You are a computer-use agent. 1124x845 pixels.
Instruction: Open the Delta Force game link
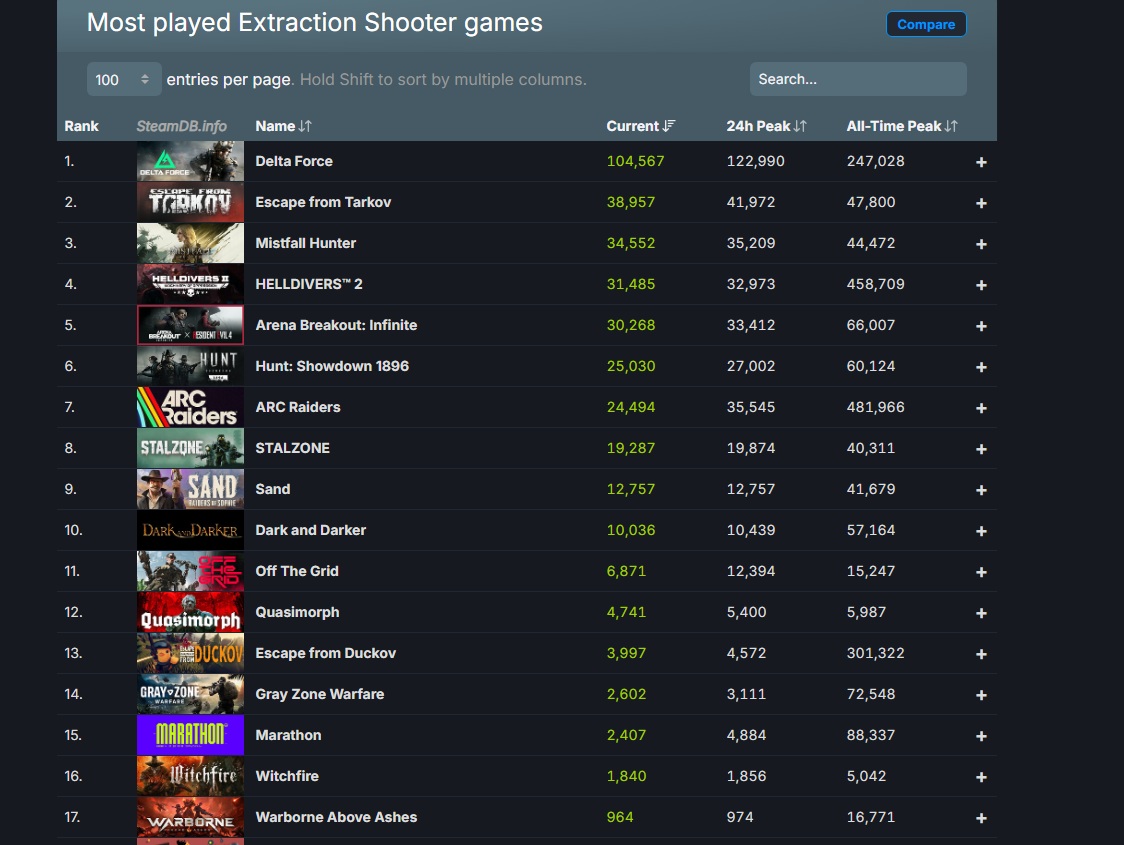tap(294, 161)
